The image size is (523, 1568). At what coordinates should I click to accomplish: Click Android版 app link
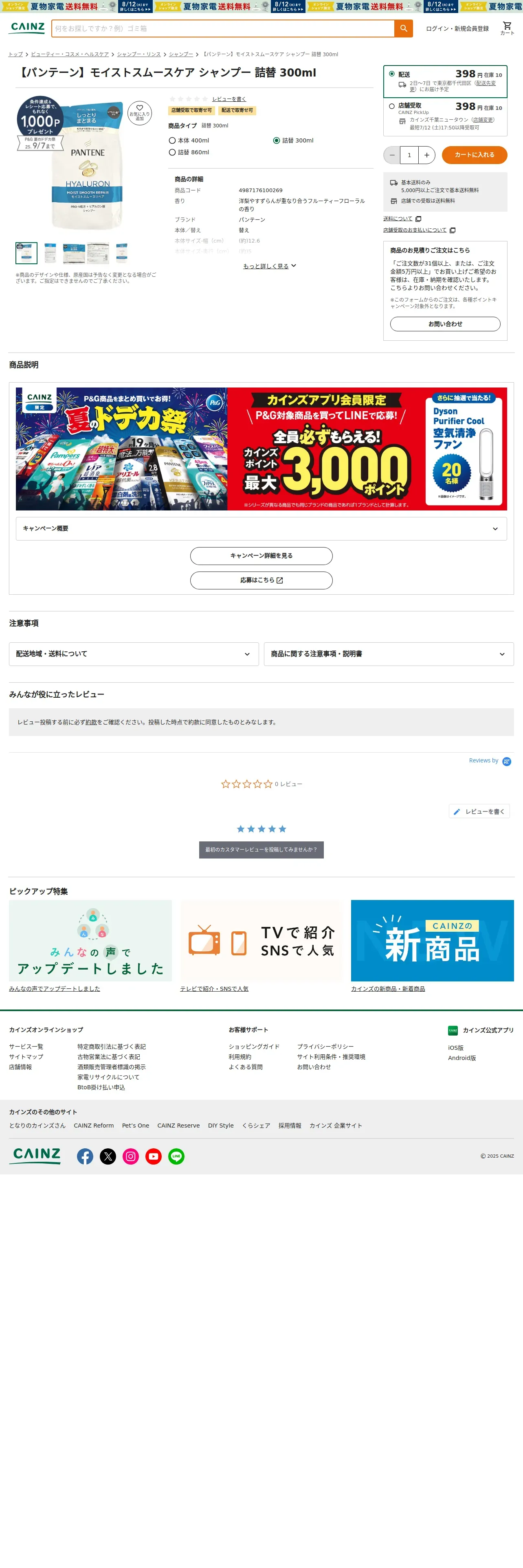(x=462, y=1058)
